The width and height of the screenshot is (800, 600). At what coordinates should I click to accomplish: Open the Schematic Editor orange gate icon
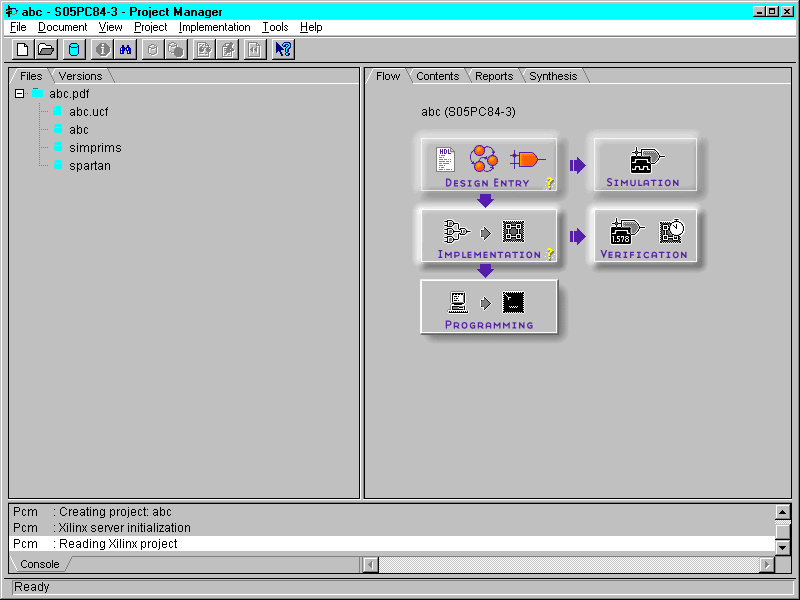pyautogui.click(x=528, y=159)
